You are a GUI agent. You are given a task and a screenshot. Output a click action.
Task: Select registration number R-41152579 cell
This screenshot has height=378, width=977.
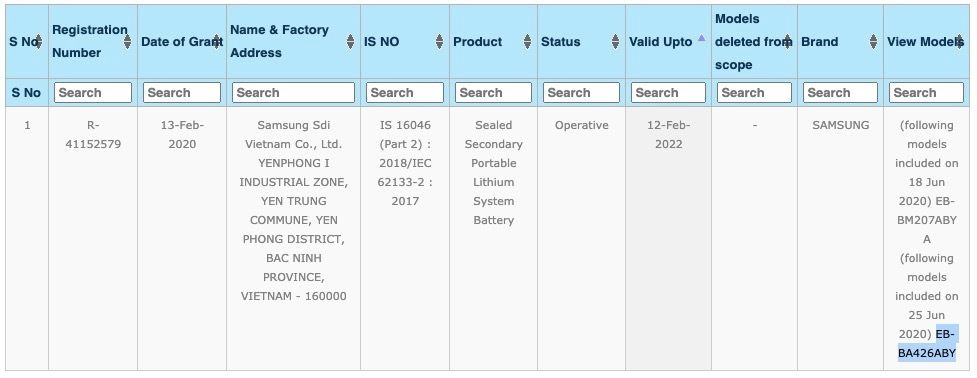[x=93, y=135]
